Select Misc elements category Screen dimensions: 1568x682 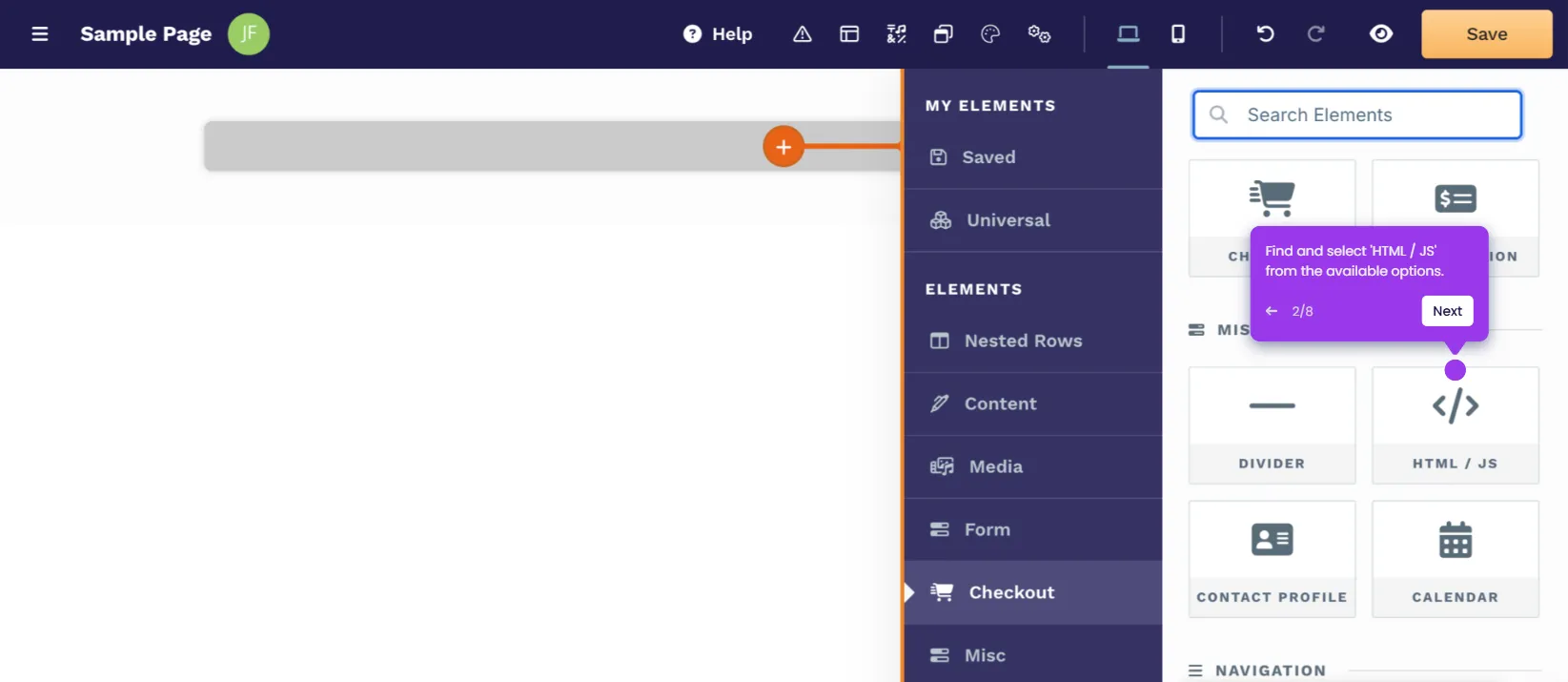click(x=1033, y=655)
